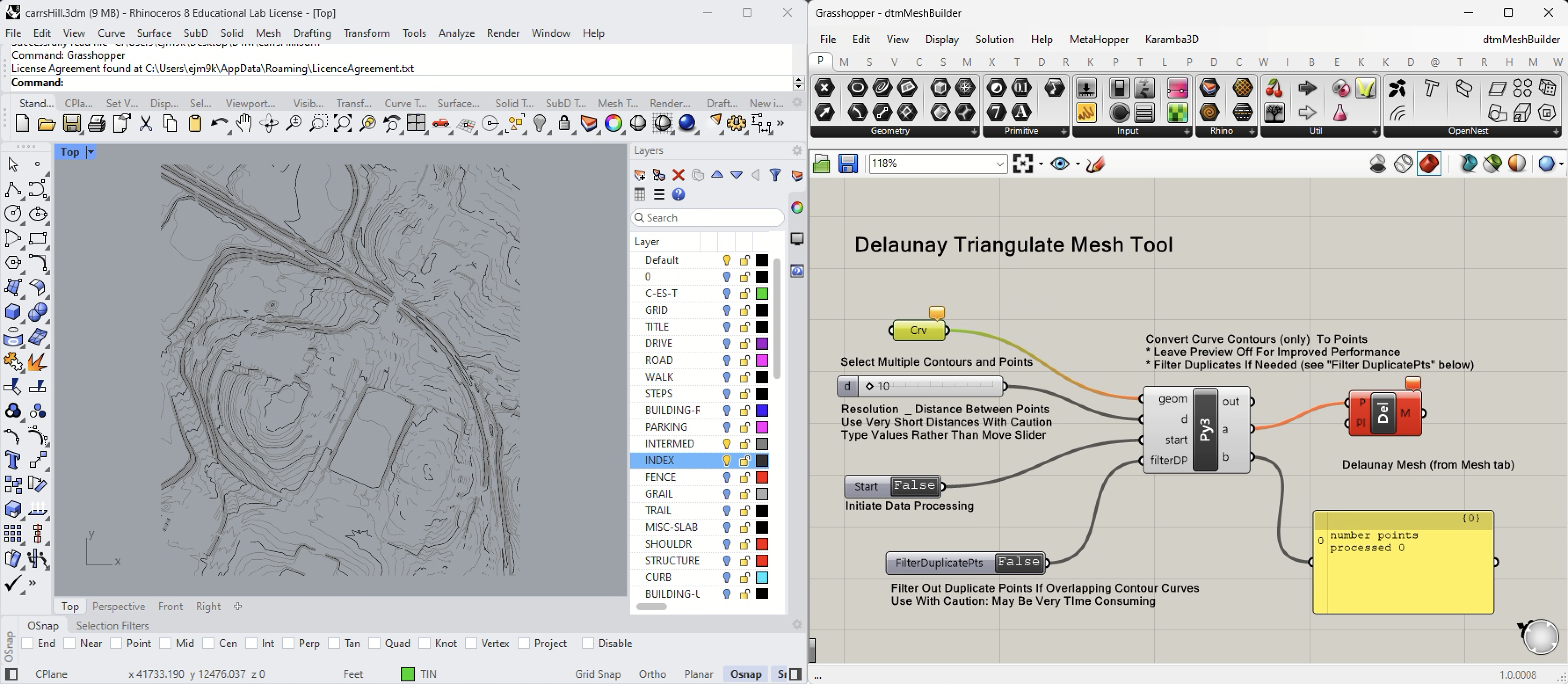This screenshot has height=684, width=1568.
Task: Open the Rhino Mesh menu
Action: (268, 33)
